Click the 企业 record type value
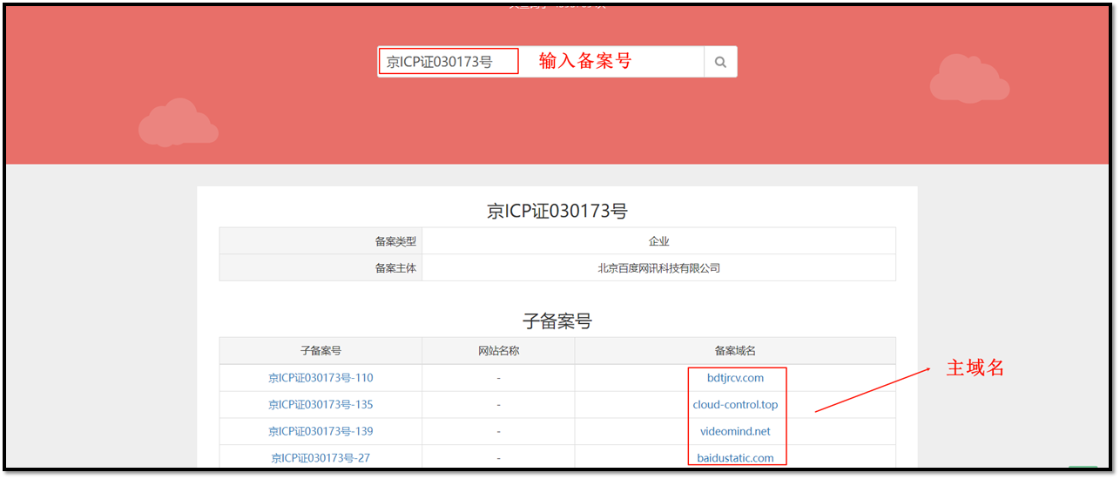 pos(659,241)
